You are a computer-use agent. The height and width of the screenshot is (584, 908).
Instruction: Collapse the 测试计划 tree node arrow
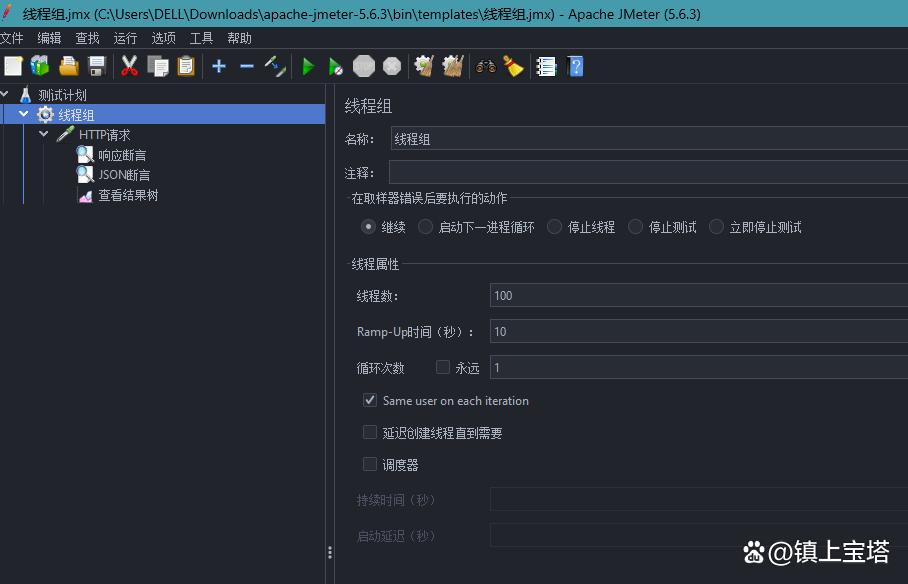[5, 93]
